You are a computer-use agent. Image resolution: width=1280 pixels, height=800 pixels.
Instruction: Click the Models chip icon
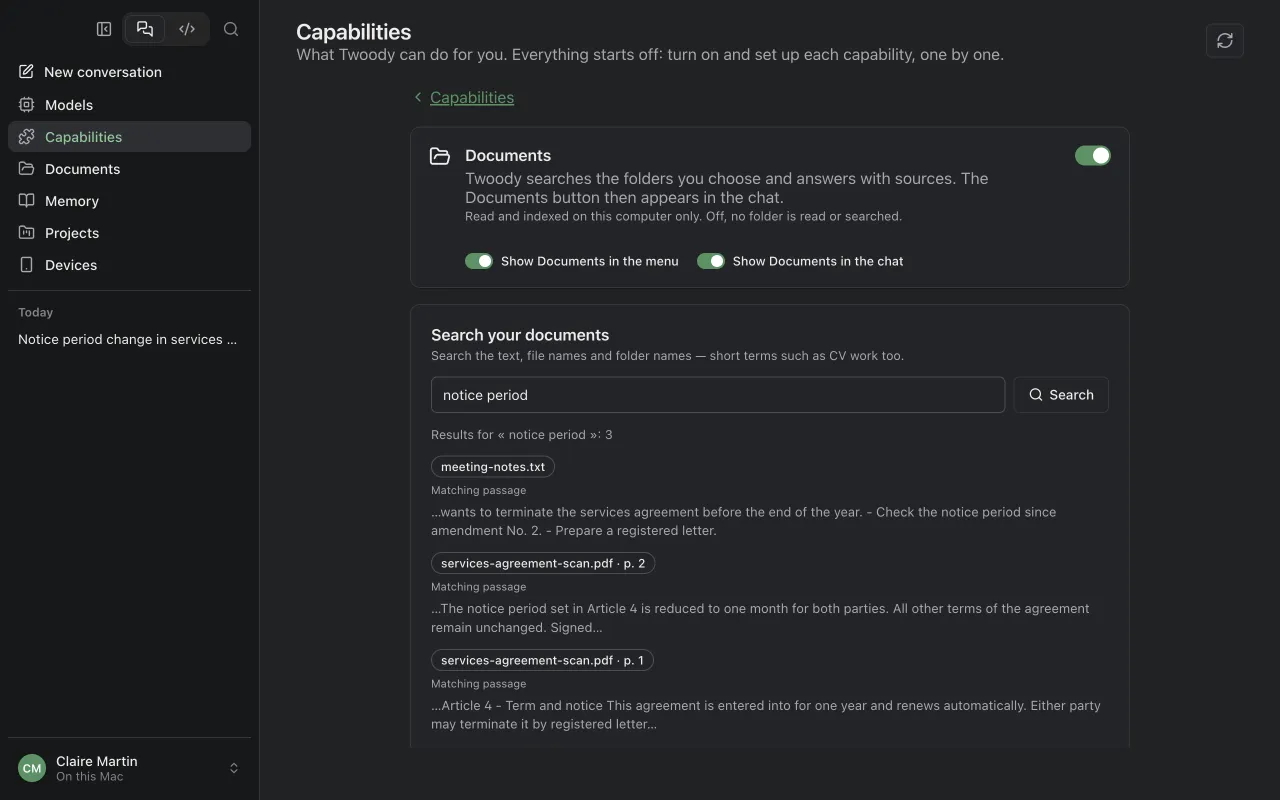[27, 105]
